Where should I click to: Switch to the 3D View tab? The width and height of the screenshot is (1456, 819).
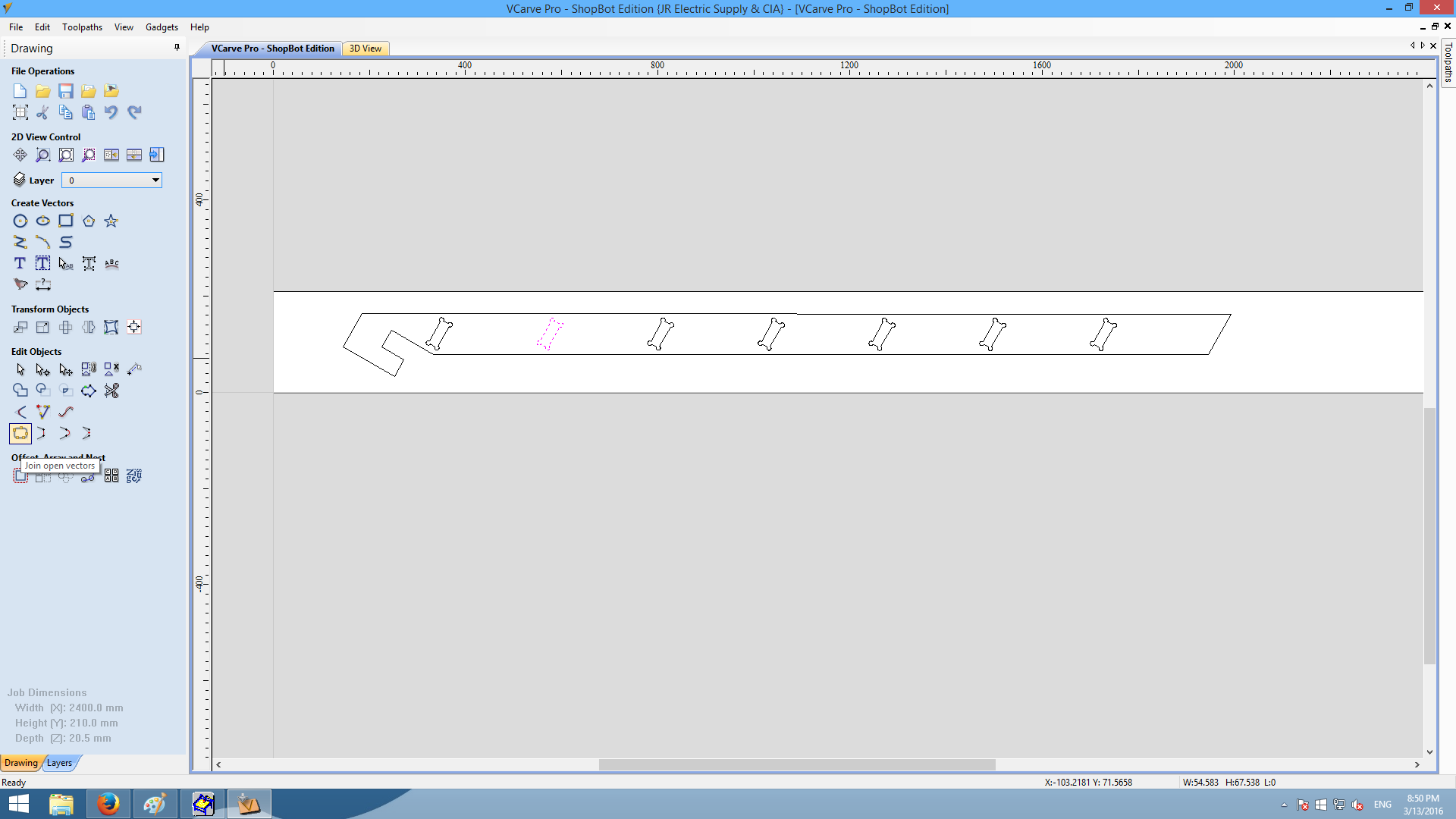[366, 49]
